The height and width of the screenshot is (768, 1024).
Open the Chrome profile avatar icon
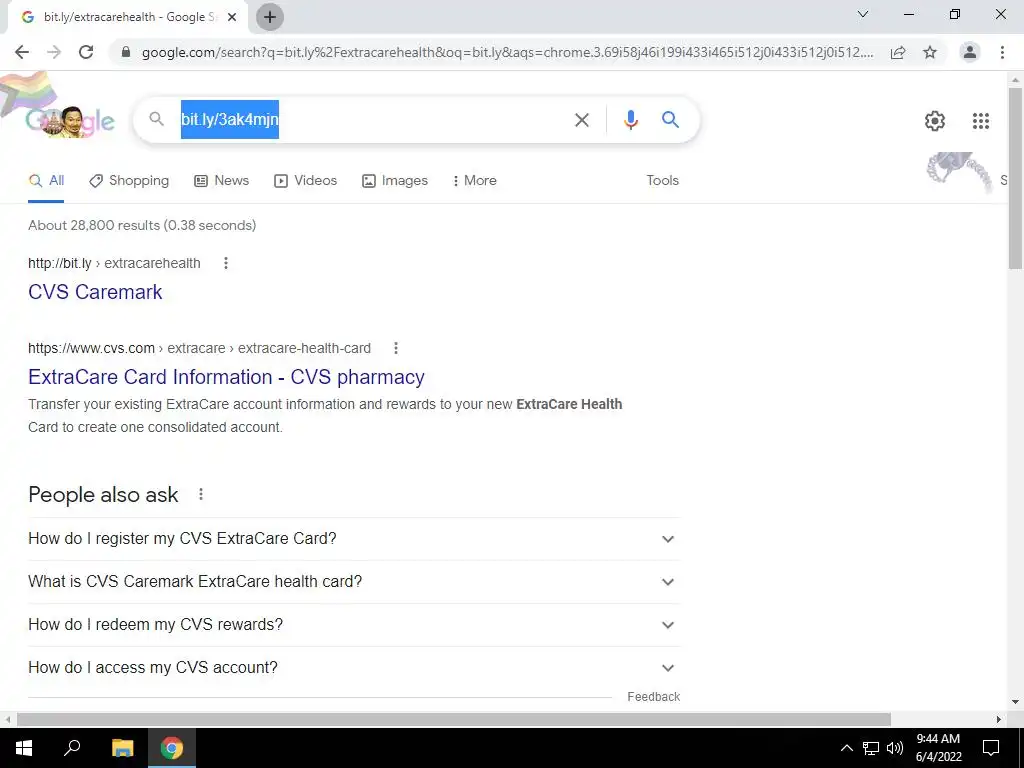pyautogui.click(x=970, y=52)
